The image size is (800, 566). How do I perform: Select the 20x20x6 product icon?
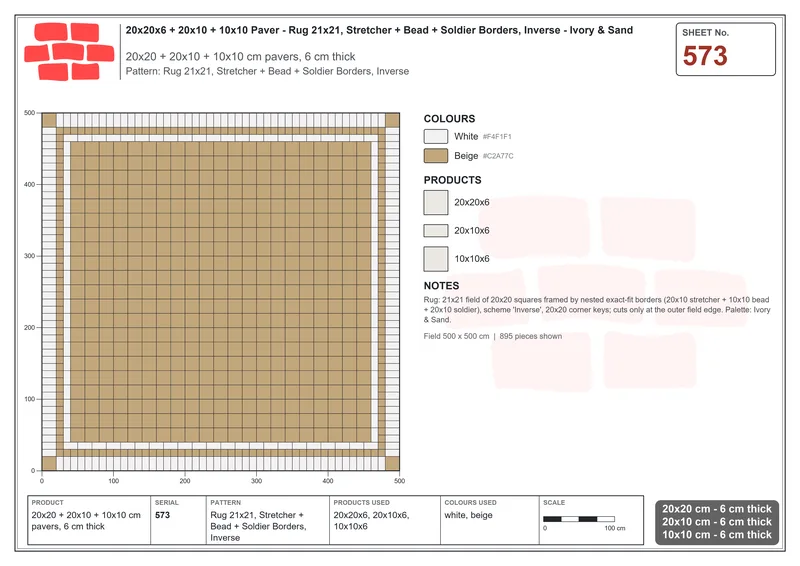pyautogui.click(x=436, y=203)
